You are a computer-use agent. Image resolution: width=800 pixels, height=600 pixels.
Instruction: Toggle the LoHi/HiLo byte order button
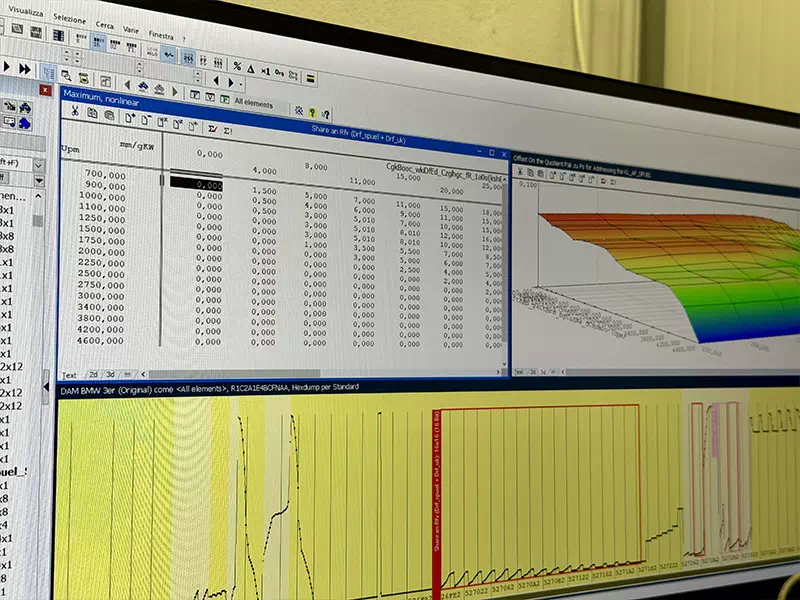click(x=152, y=51)
